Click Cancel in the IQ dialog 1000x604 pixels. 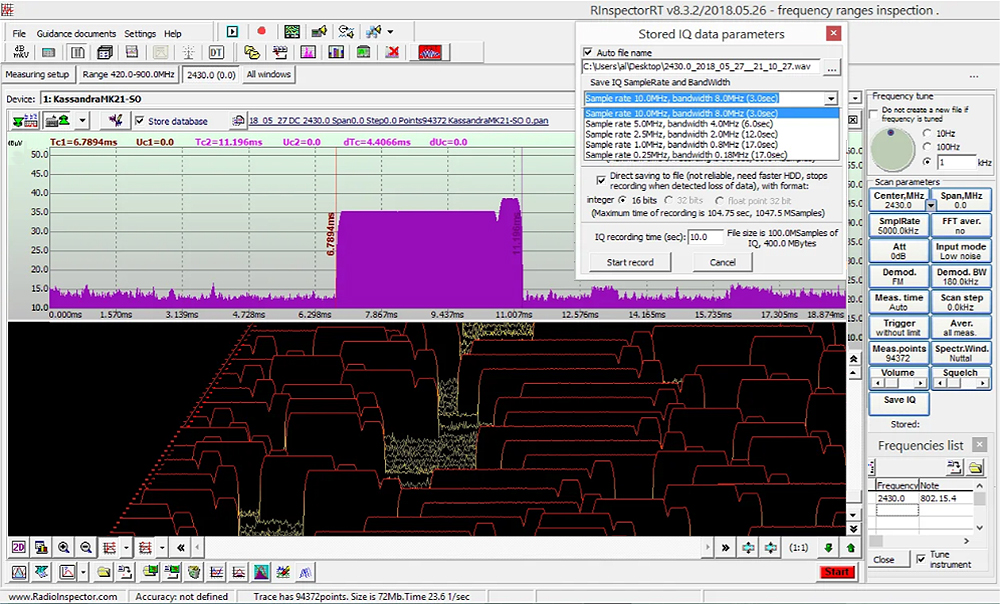(722, 262)
